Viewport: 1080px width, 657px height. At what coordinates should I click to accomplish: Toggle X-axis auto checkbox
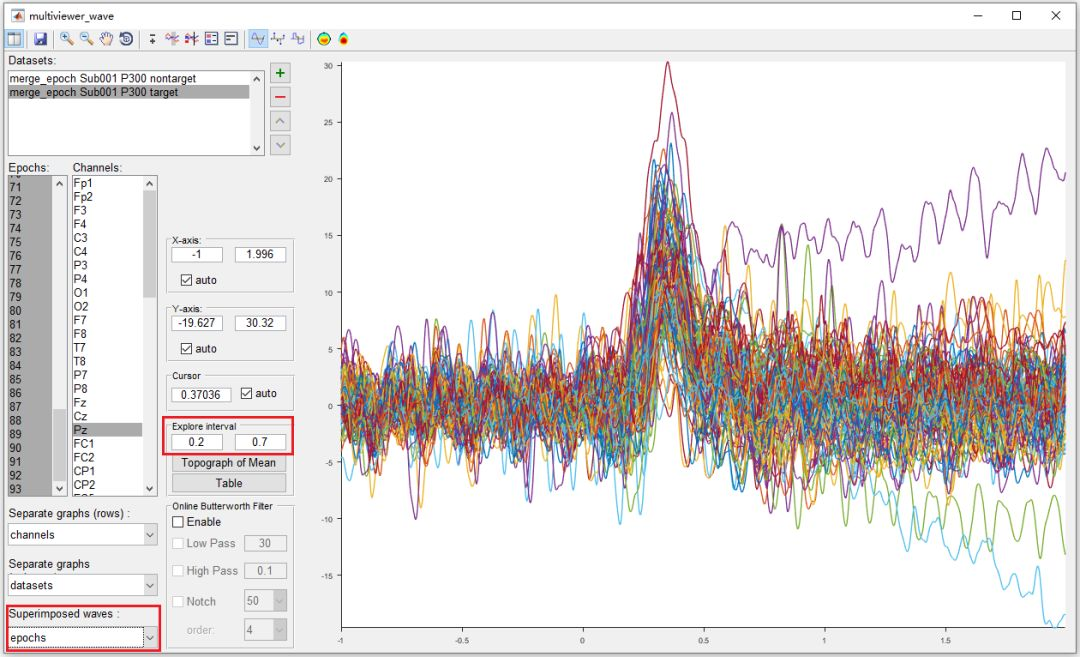186,280
